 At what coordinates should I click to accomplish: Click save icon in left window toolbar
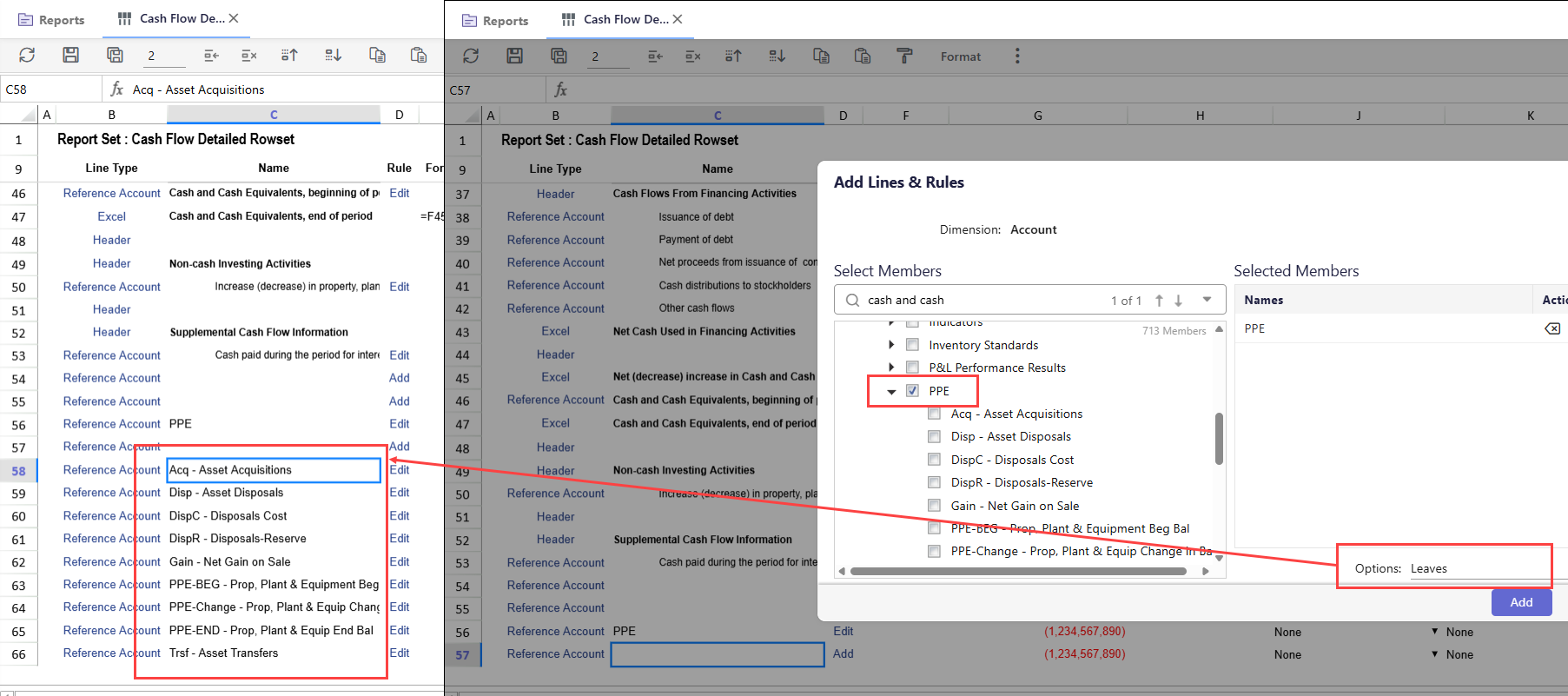click(x=71, y=55)
